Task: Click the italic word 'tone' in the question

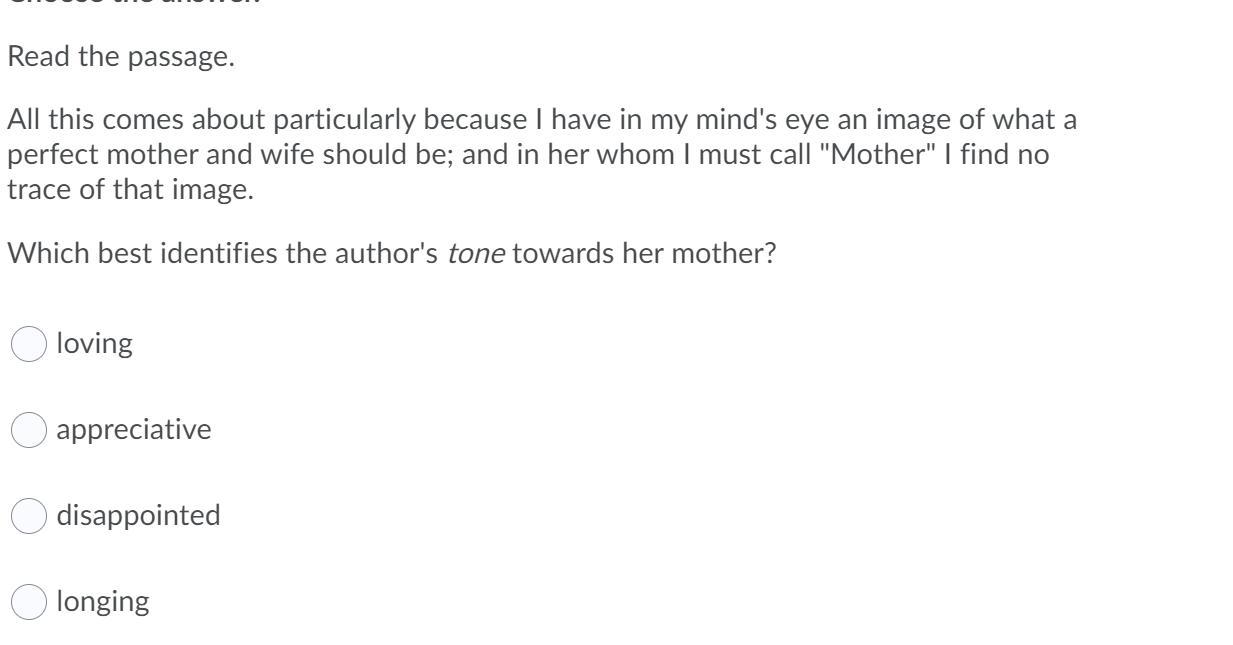Action: 475,254
